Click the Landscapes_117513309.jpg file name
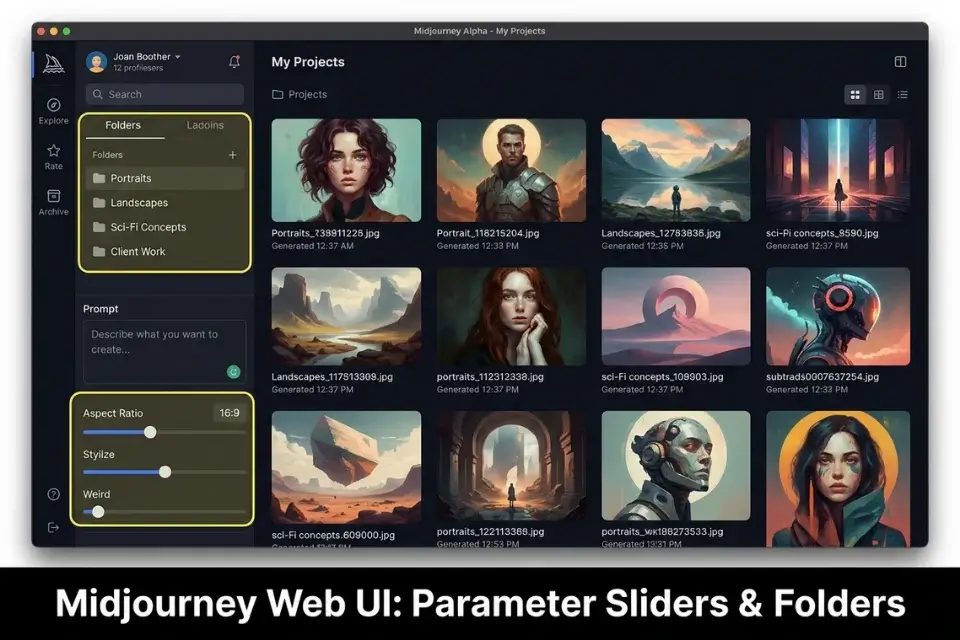Viewport: 960px width, 640px height. click(x=332, y=377)
